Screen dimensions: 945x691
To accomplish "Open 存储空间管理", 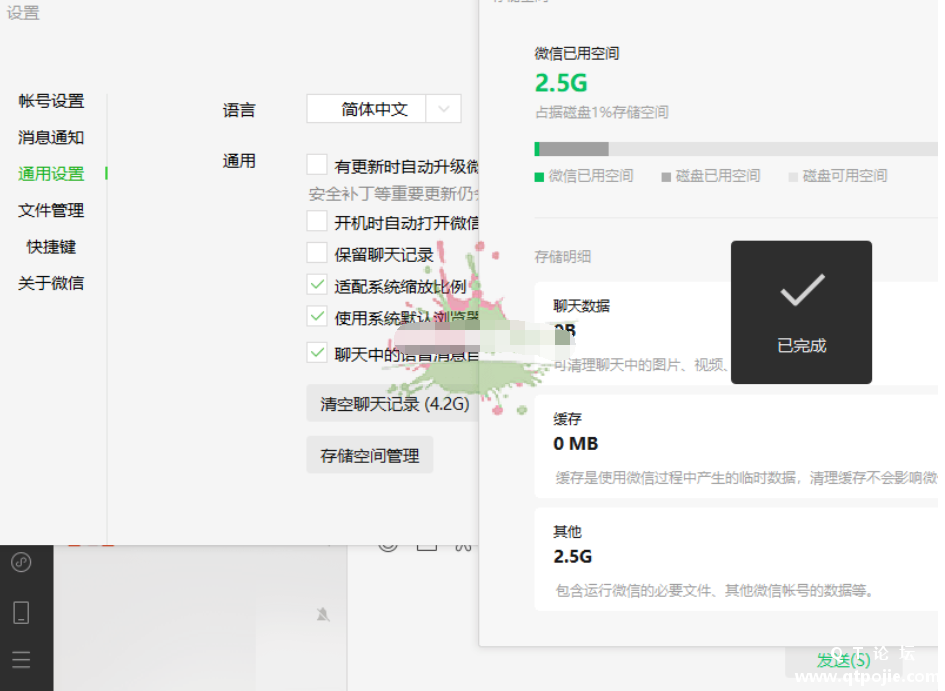I will point(369,455).
